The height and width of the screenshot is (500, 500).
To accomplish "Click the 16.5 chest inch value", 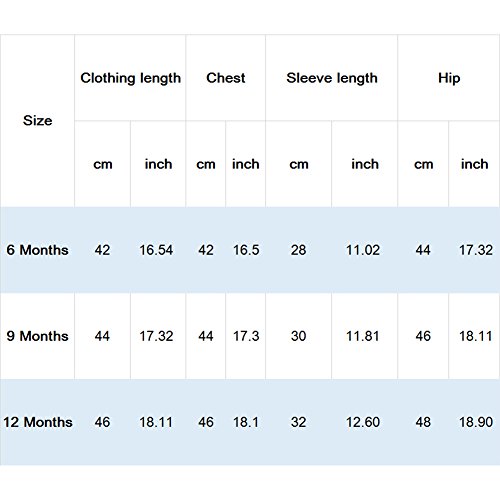I will click(246, 250).
